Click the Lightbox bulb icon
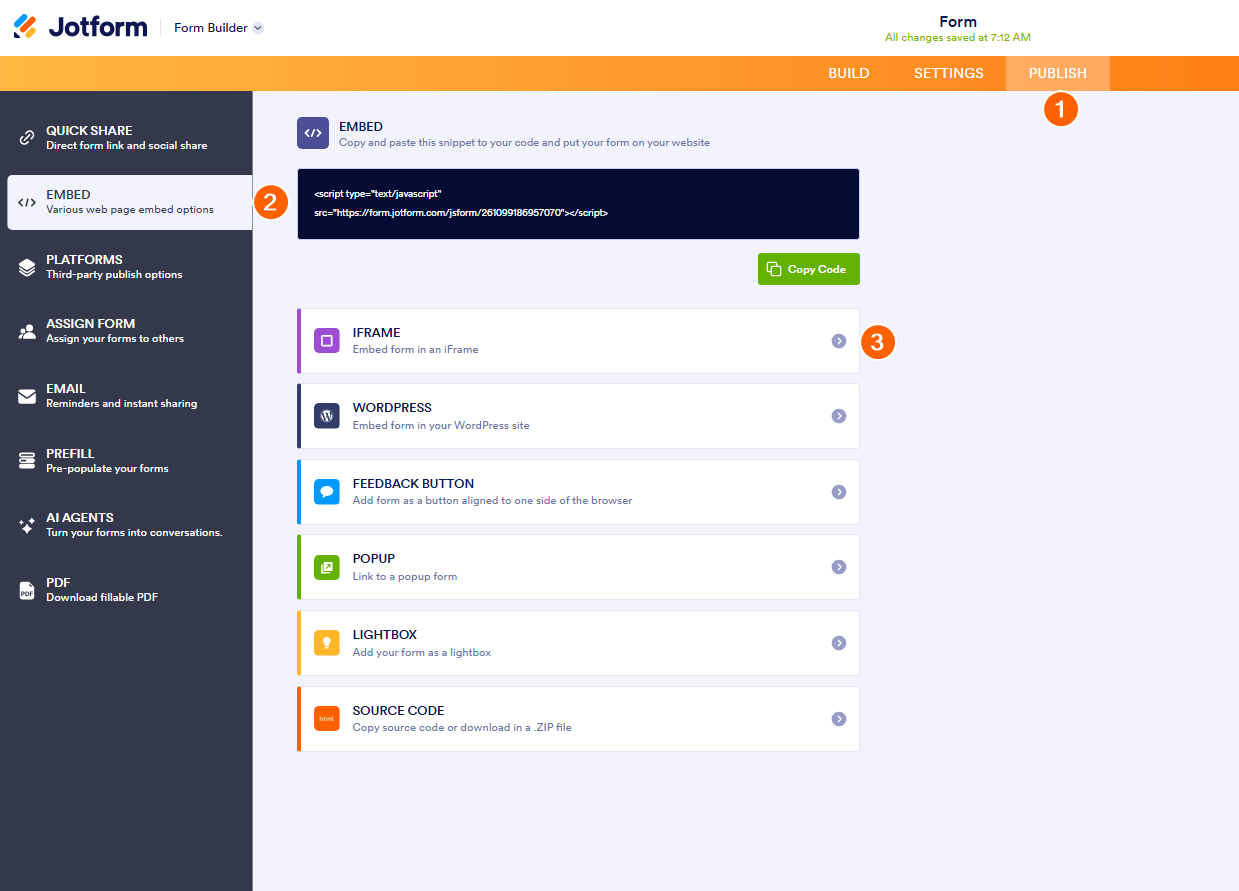 pos(327,643)
